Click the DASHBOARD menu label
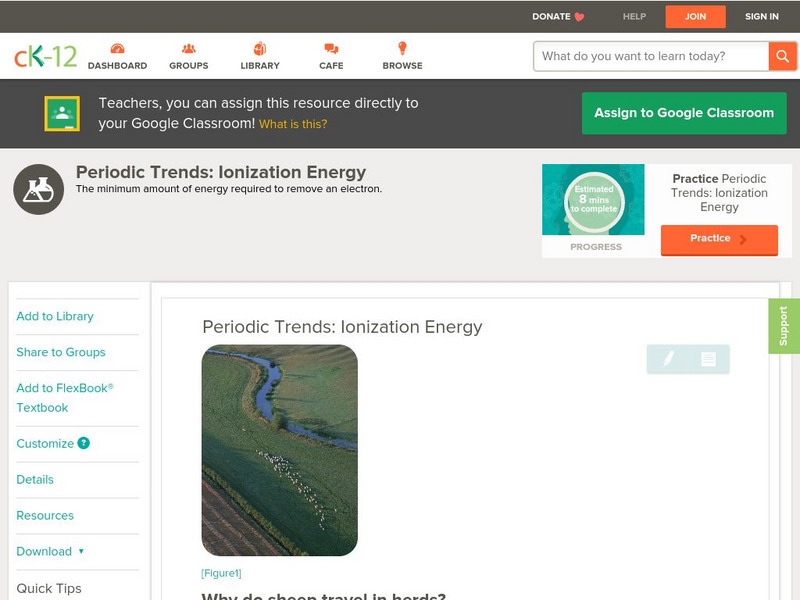Image resolution: width=800 pixels, height=600 pixels. [117, 65]
